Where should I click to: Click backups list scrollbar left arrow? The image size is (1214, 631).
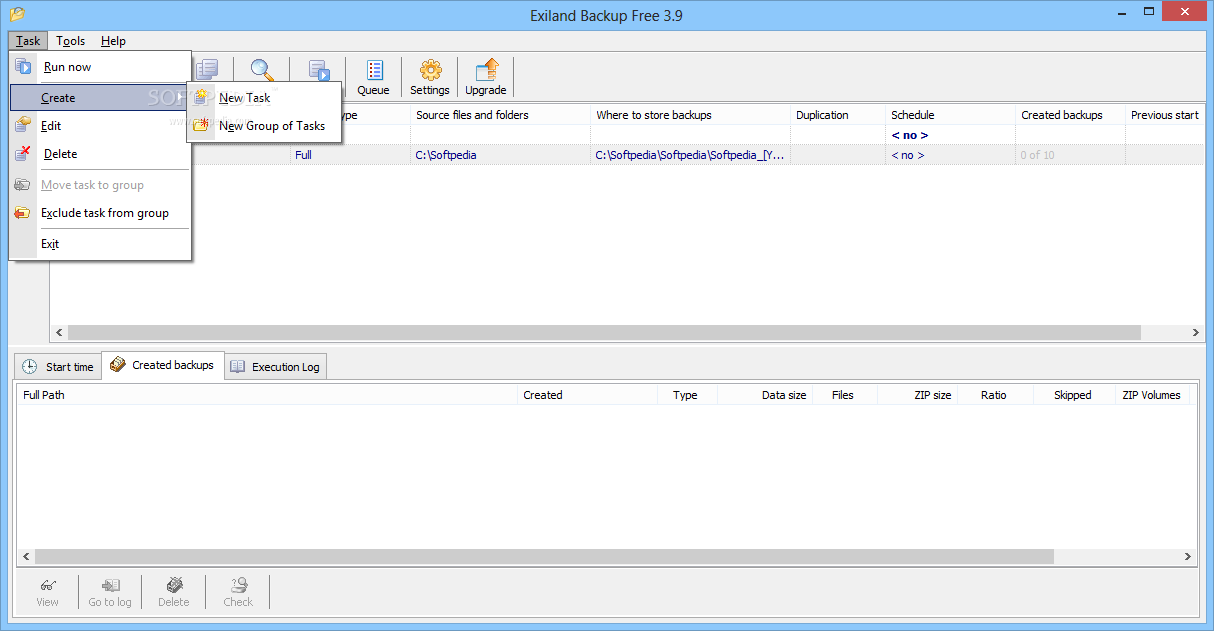pyautogui.click(x=27, y=556)
